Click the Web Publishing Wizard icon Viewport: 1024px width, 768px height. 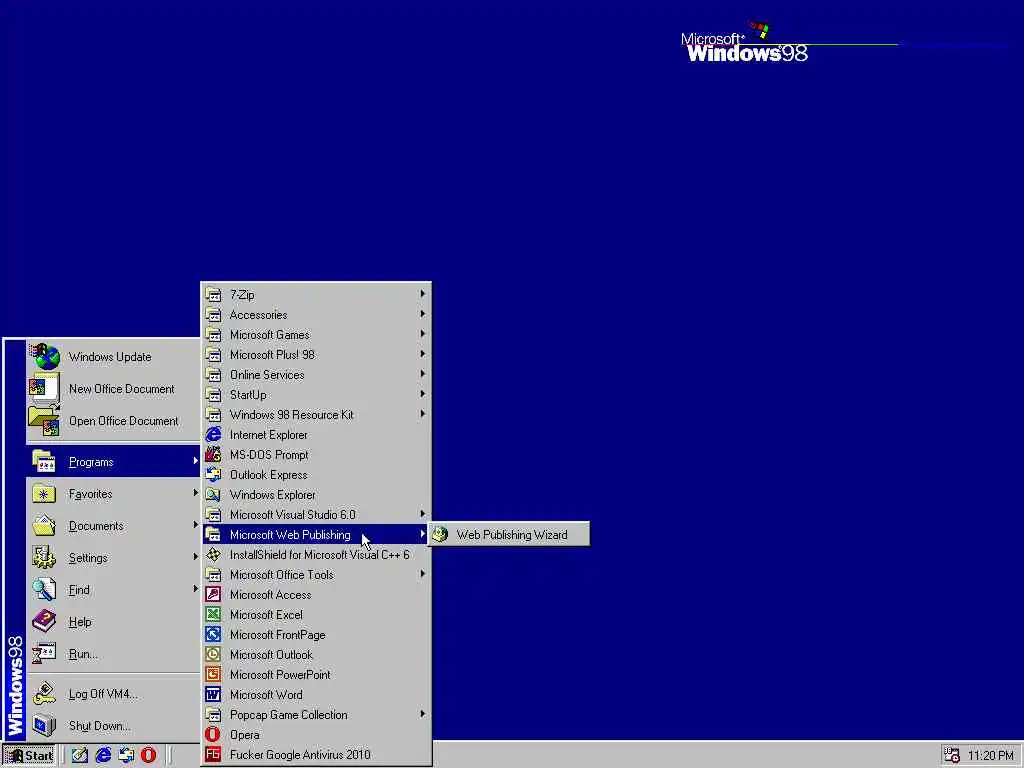[440, 534]
